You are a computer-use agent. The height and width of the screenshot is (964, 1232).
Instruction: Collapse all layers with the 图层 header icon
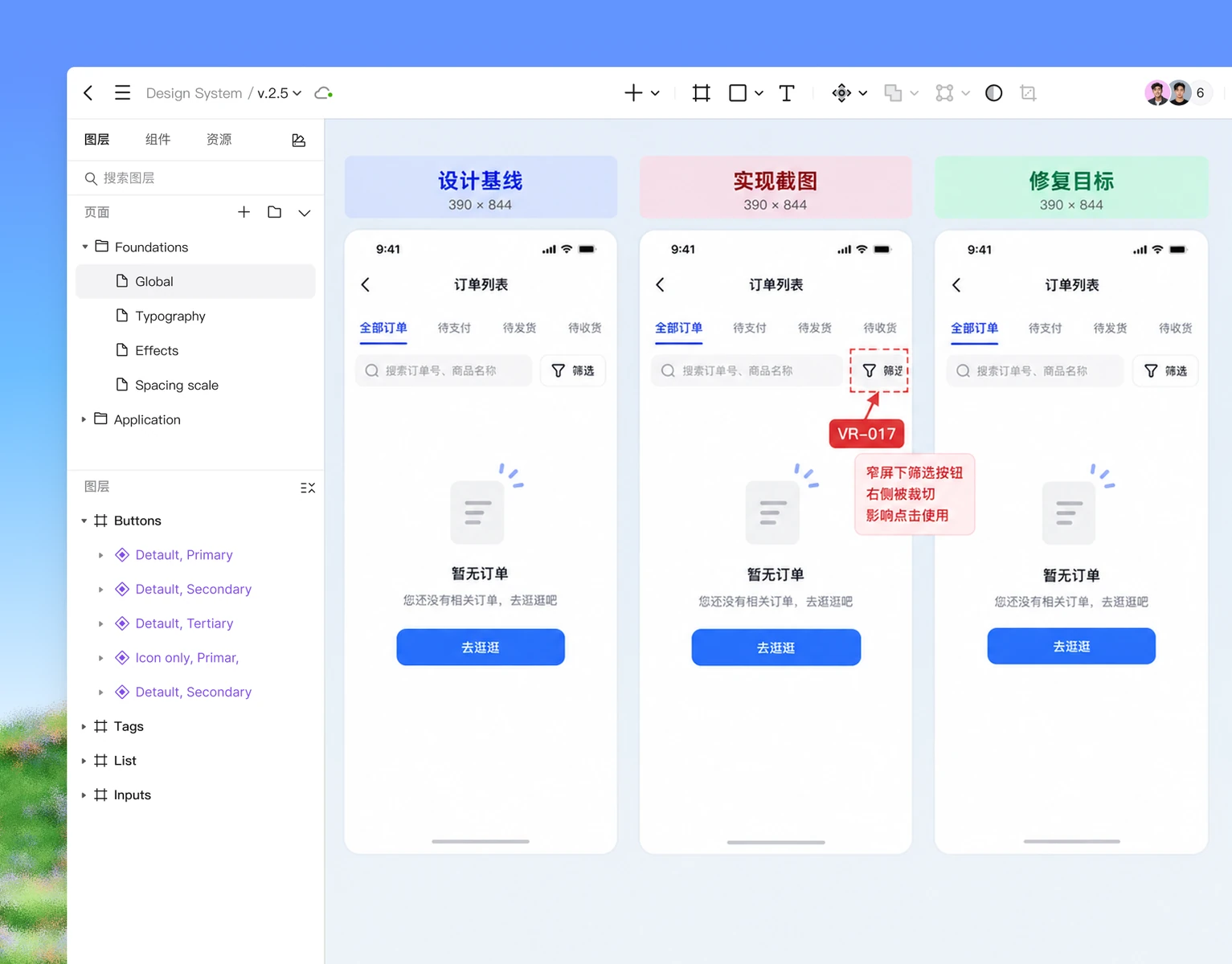click(307, 488)
